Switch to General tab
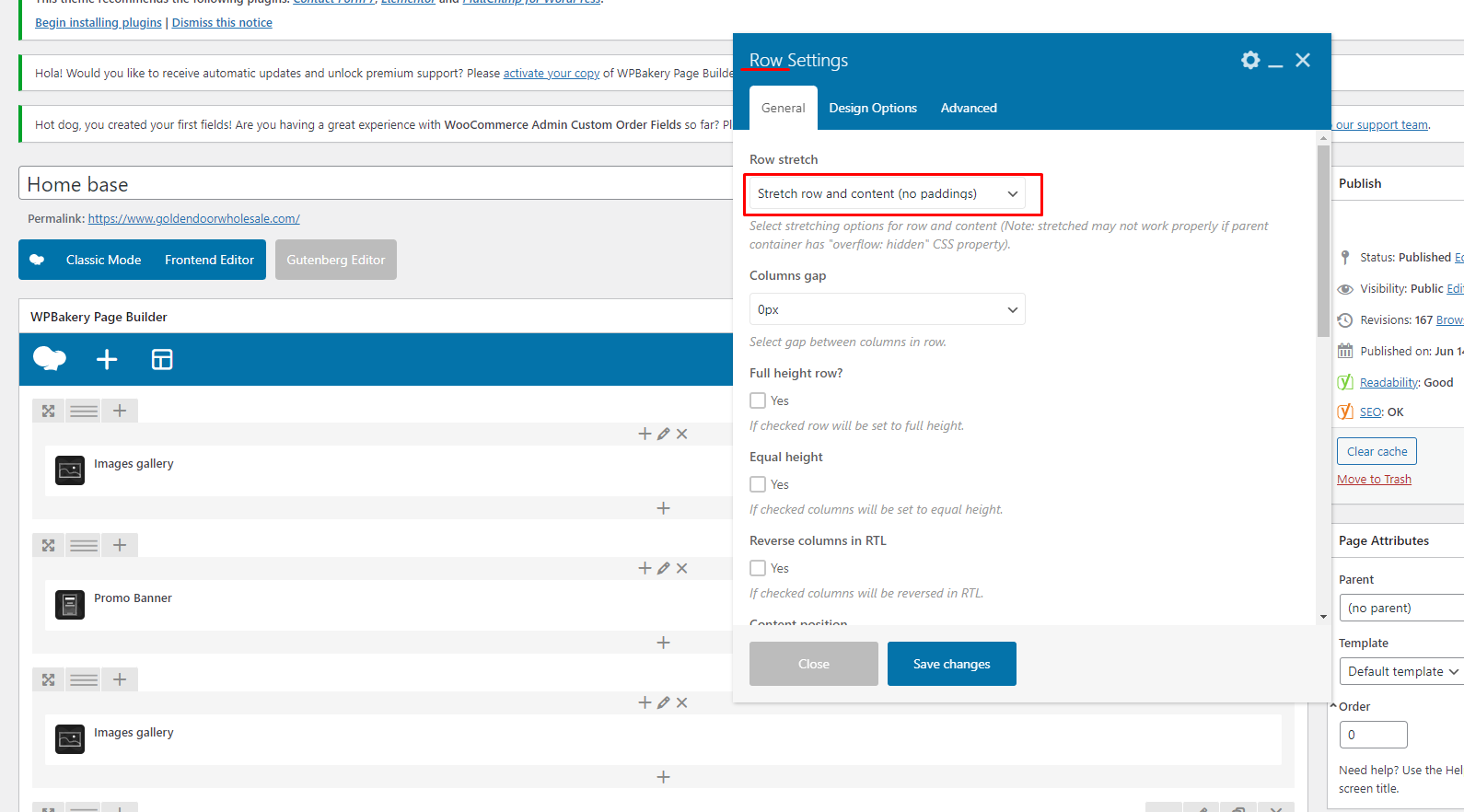 click(784, 108)
